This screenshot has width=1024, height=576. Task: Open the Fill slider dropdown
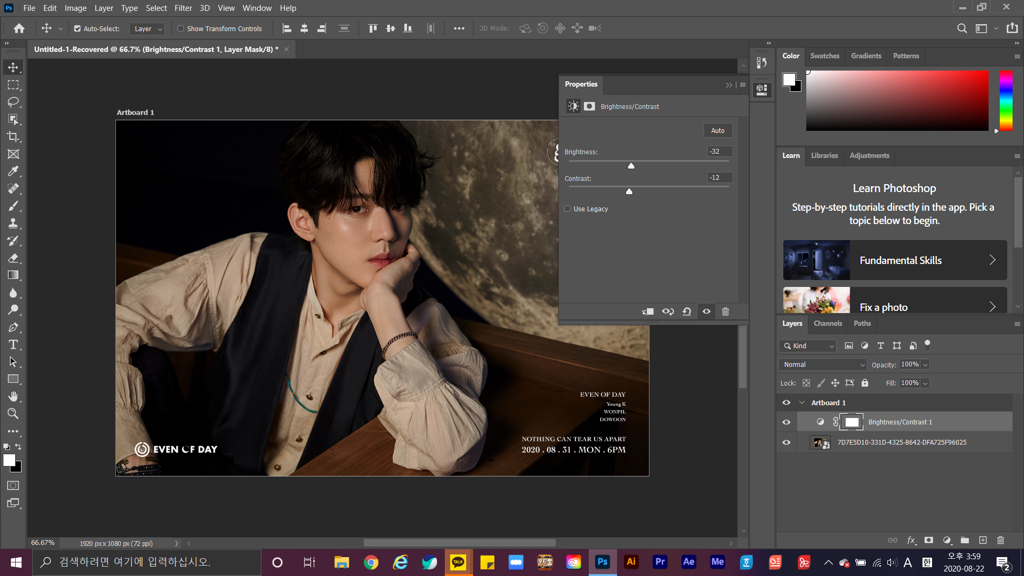[x=925, y=383]
